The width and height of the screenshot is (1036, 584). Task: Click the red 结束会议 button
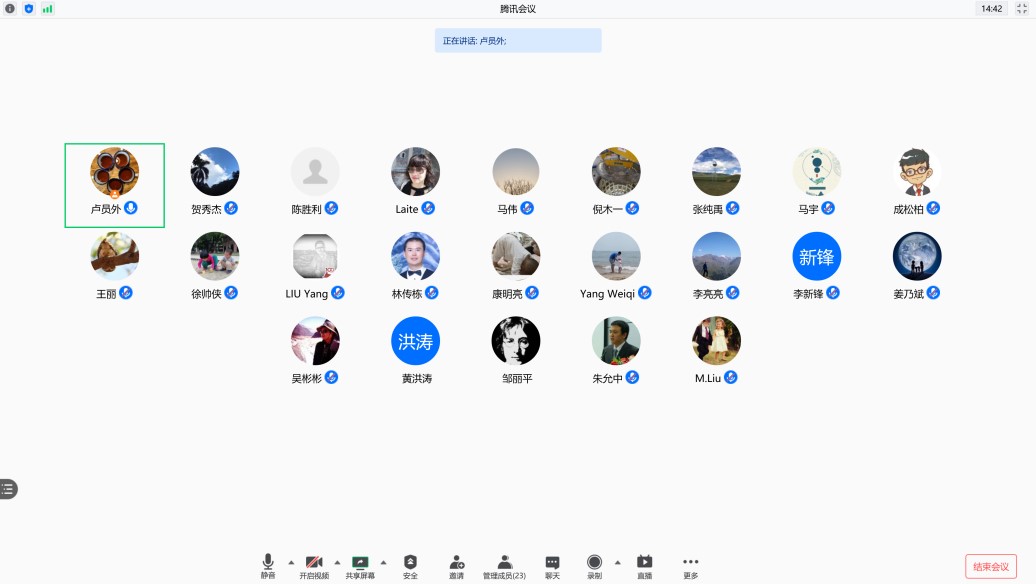[x=990, y=566]
